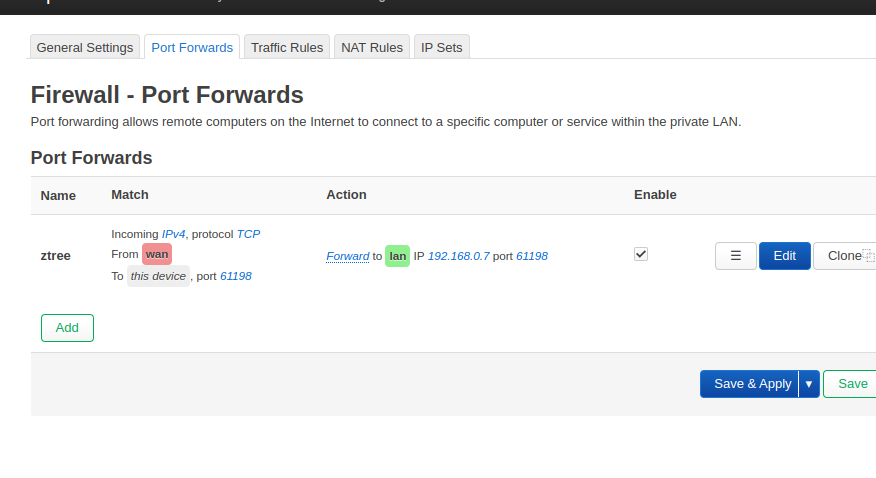Clone the ztree forwarding rule

click(x=845, y=256)
